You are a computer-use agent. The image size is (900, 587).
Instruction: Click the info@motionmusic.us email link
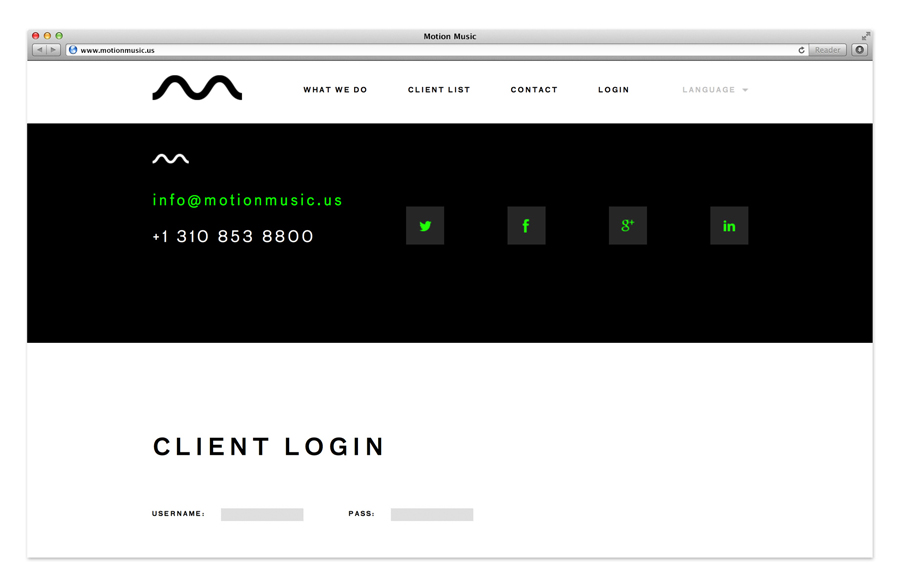coord(247,200)
